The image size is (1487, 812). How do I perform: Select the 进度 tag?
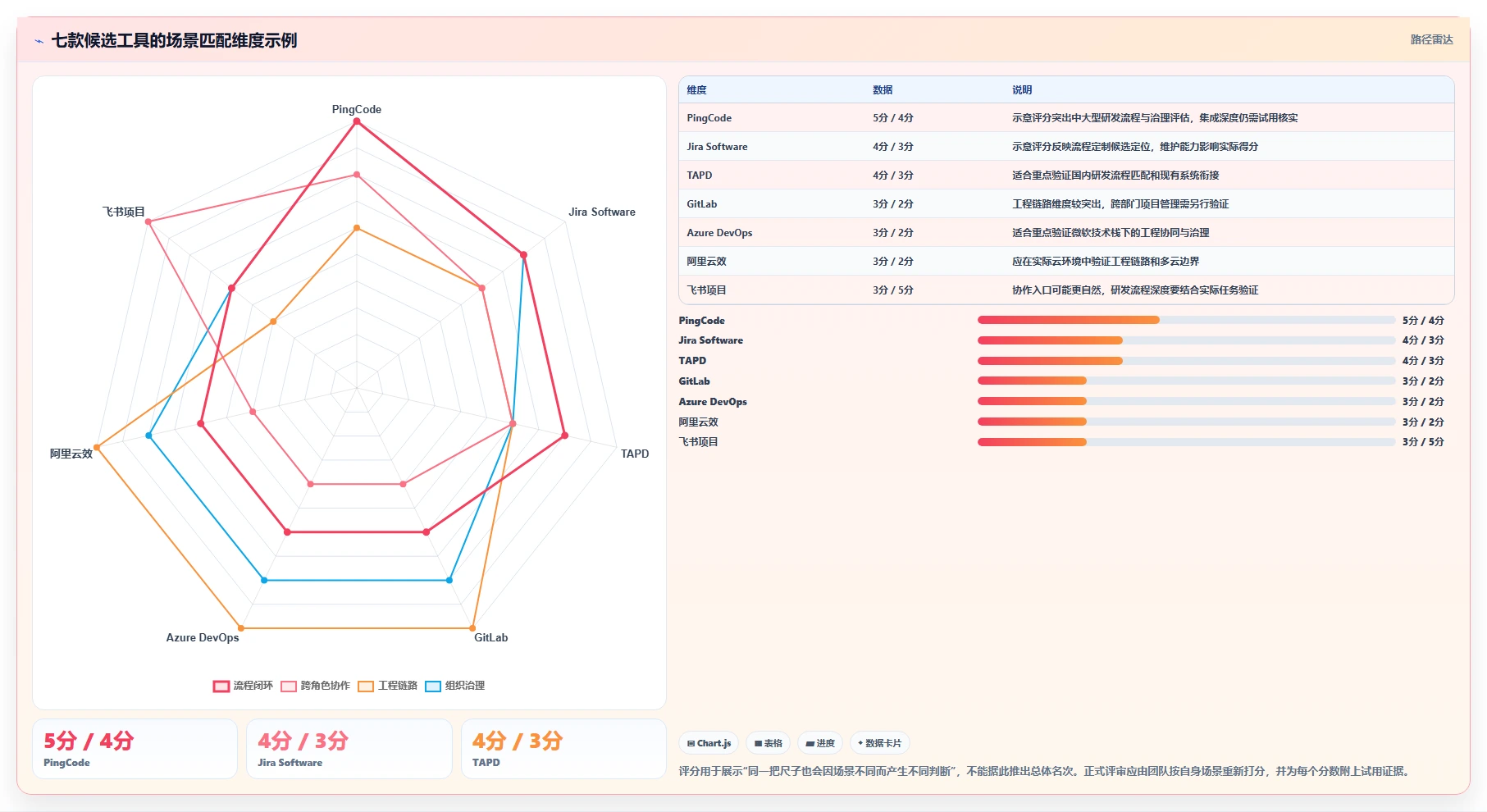point(820,743)
